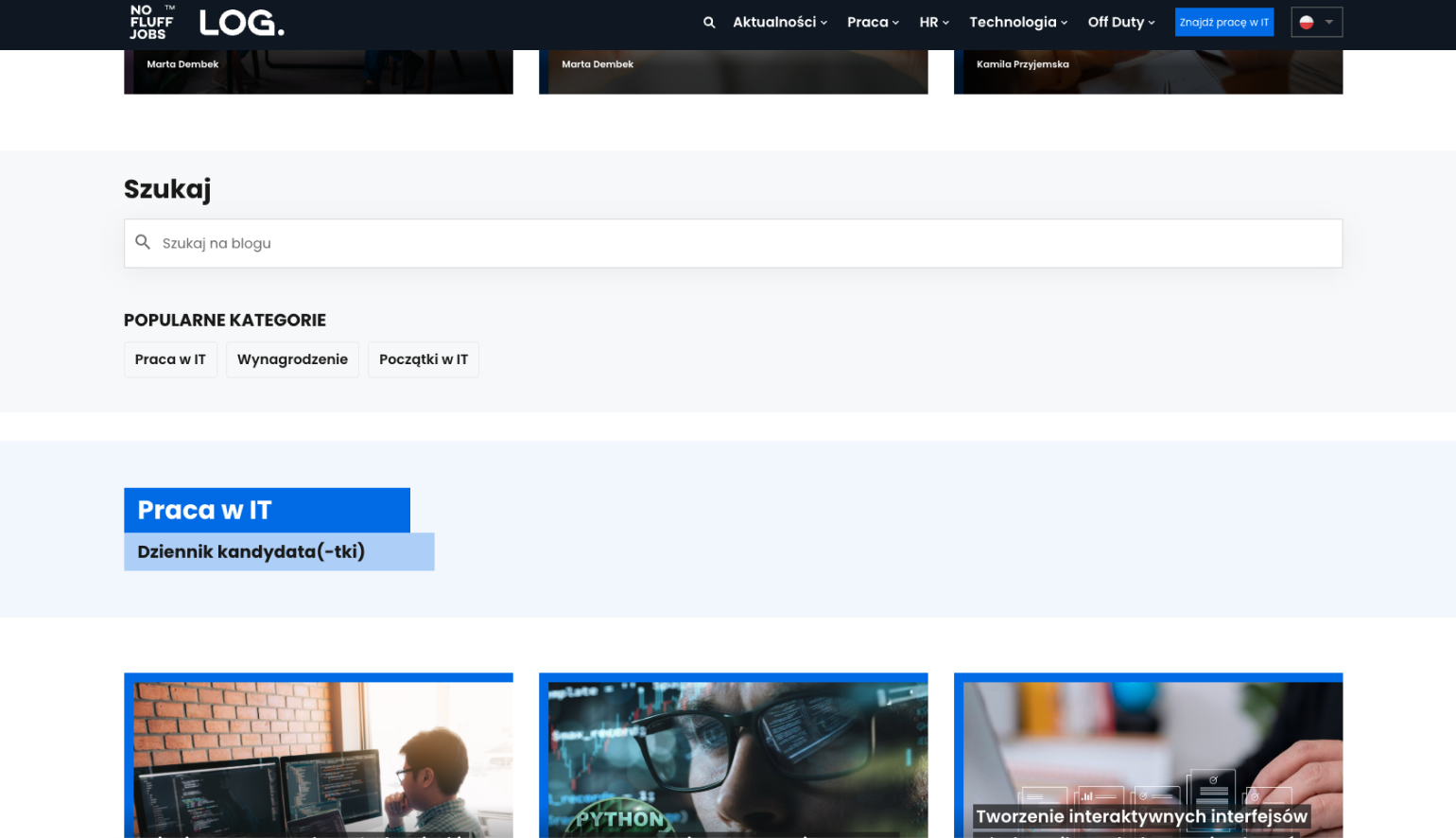Click the Znajdź pracę w IT button
1456x838 pixels.
click(x=1223, y=22)
